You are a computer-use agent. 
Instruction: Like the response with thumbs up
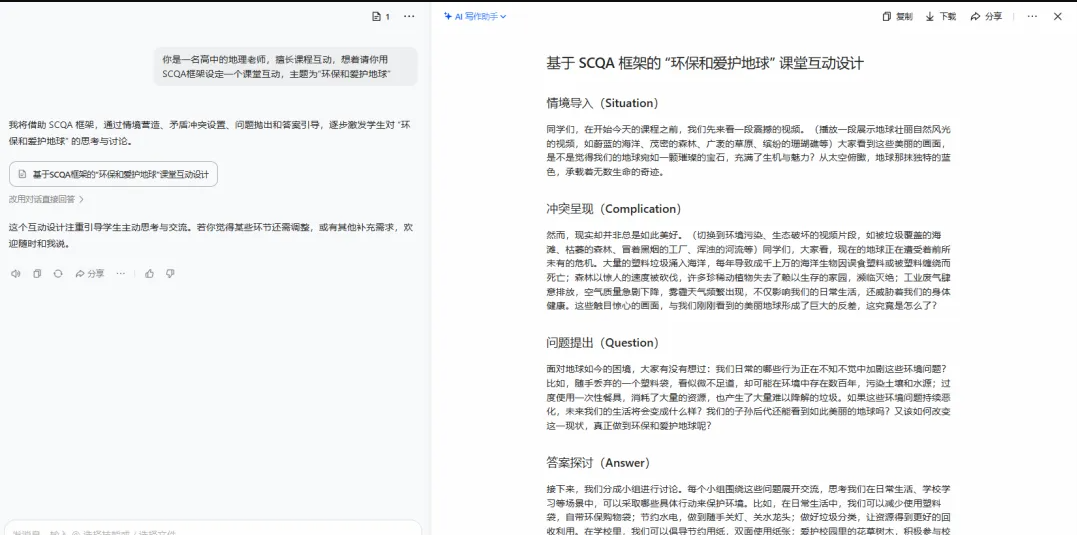pyautogui.click(x=149, y=273)
